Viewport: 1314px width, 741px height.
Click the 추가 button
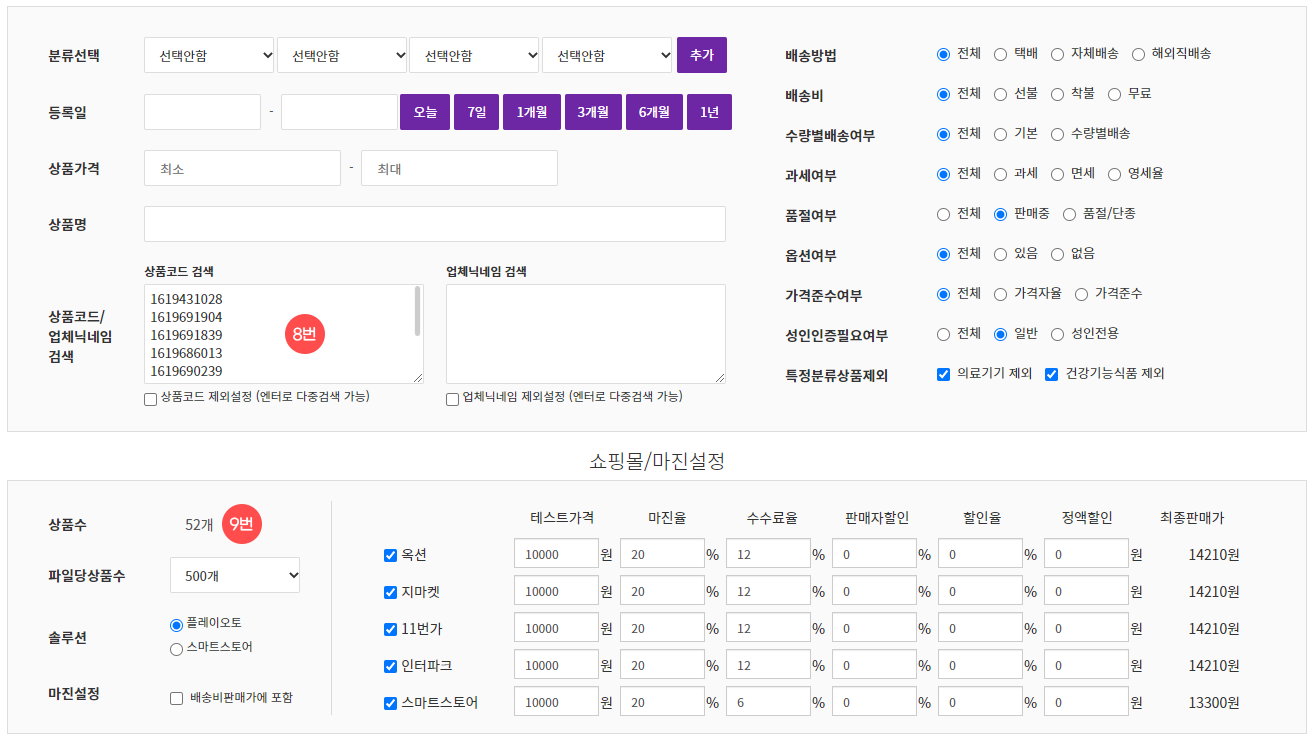701,54
